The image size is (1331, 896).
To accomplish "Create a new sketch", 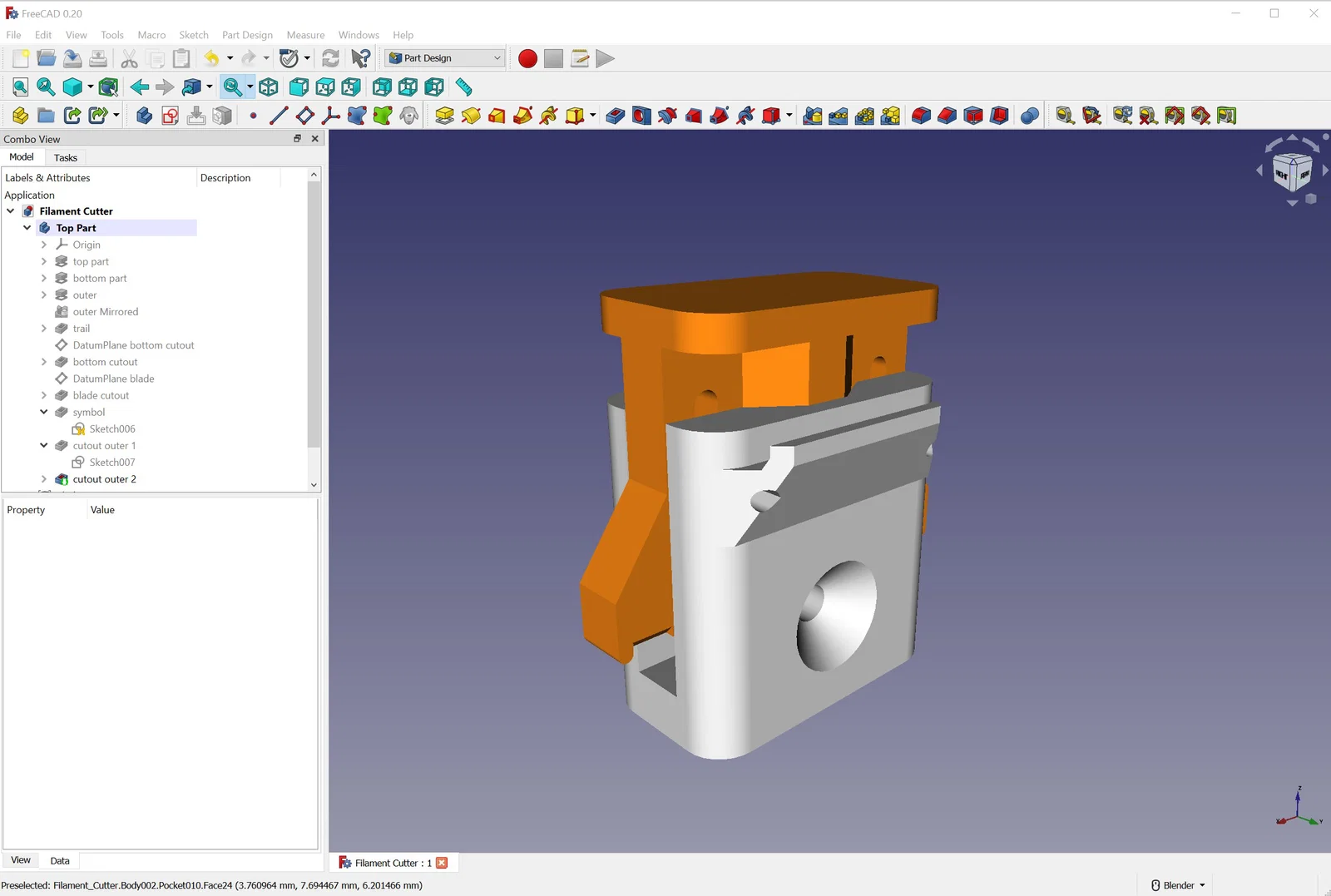I will pos(171,116).
